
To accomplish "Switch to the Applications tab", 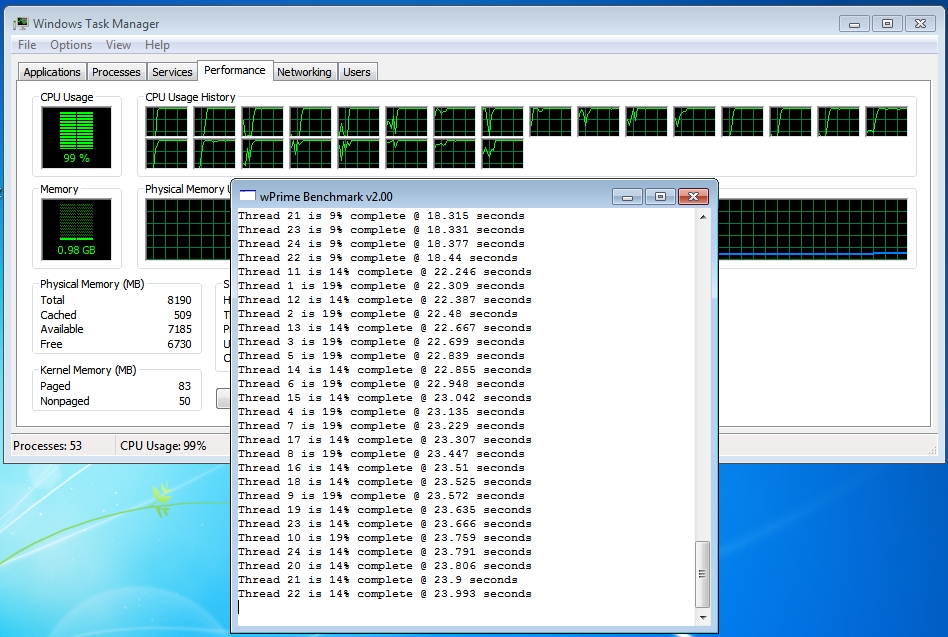I will pyautogui.click(x=52, y=72).
